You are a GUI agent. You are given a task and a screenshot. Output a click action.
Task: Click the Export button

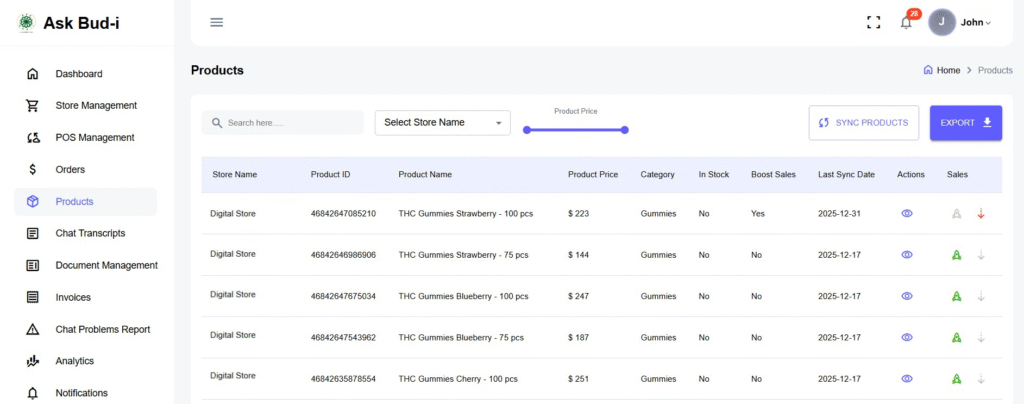tap(965, 122)
